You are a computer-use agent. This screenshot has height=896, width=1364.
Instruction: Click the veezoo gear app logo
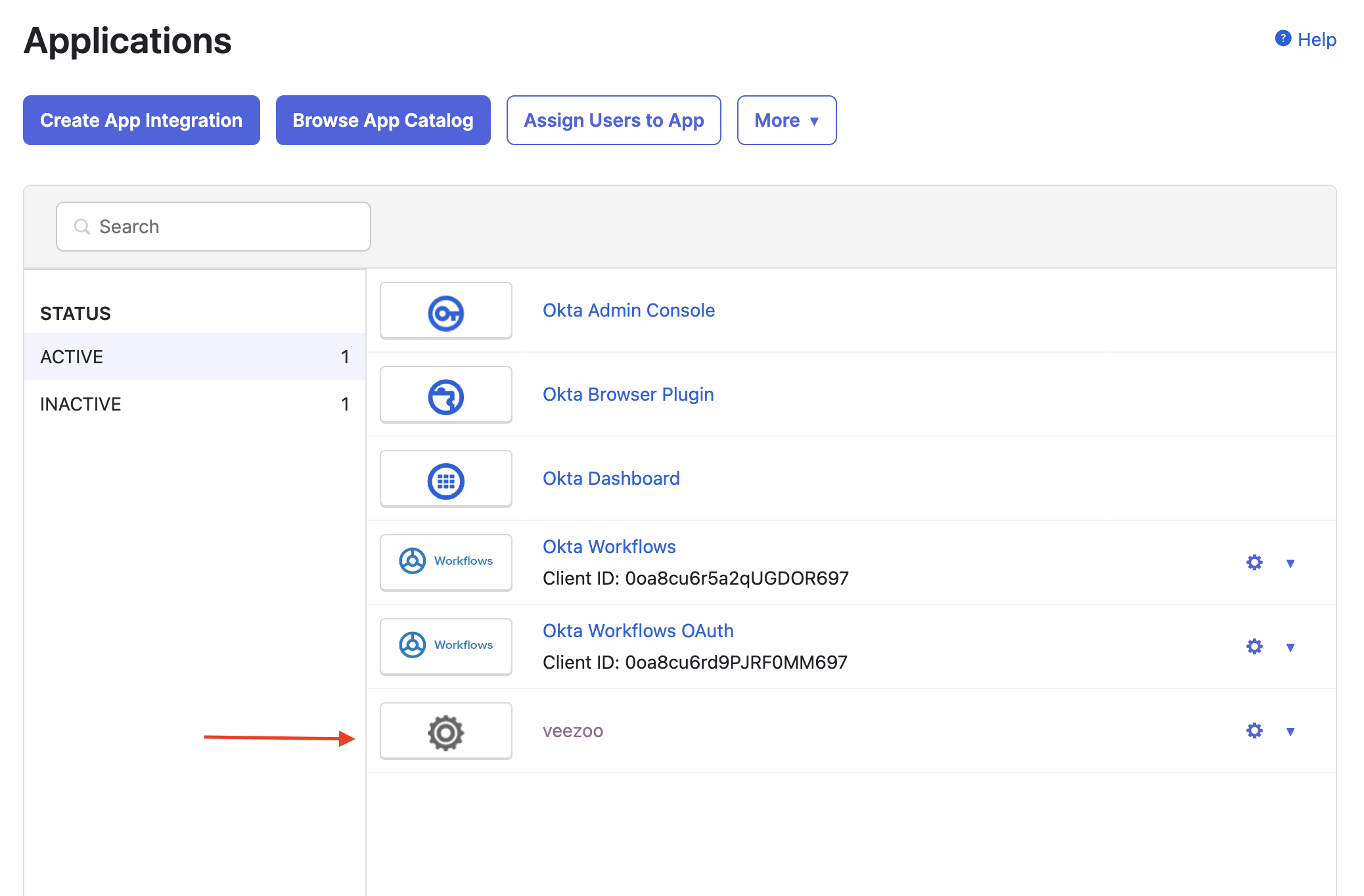[446, 732]
